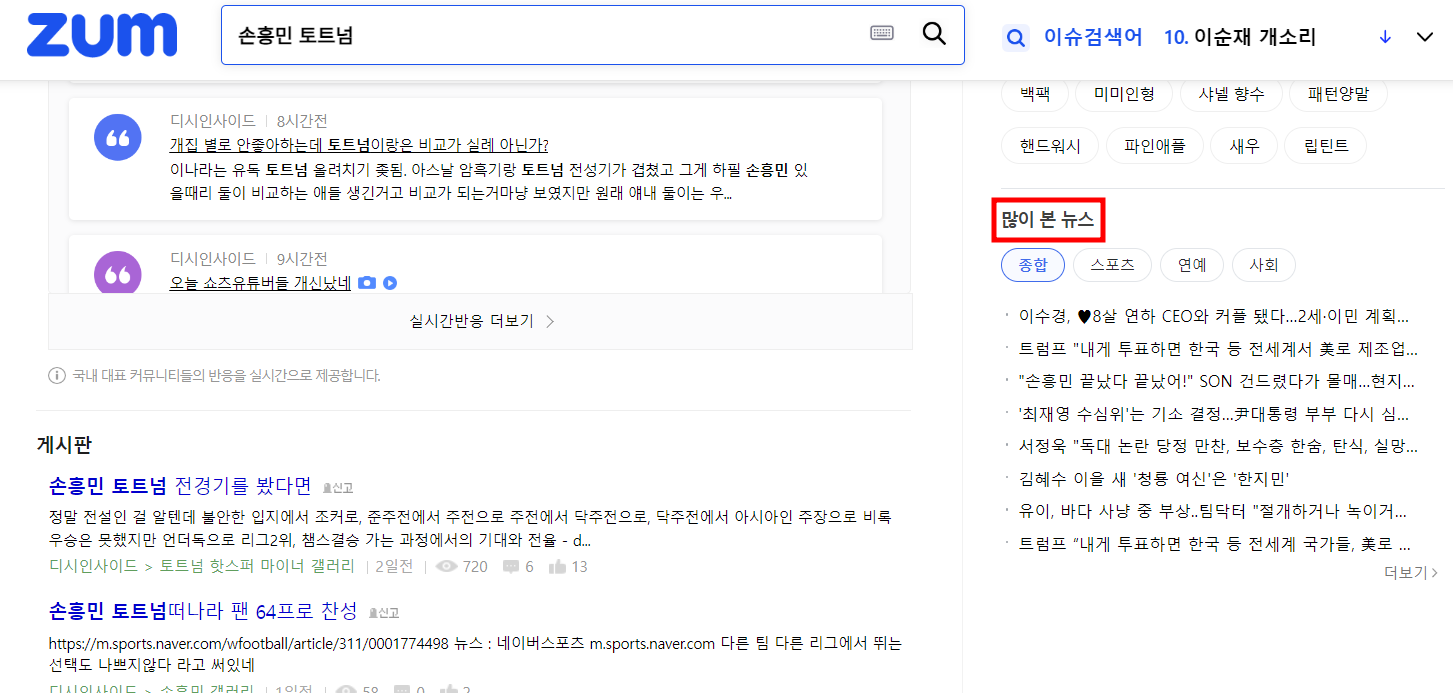Open post 개집 별로 안좋아하는데 토트넘이랑은 비교가 실례
The height and width of the screenshot is (693, 1453).
(359, 145)
